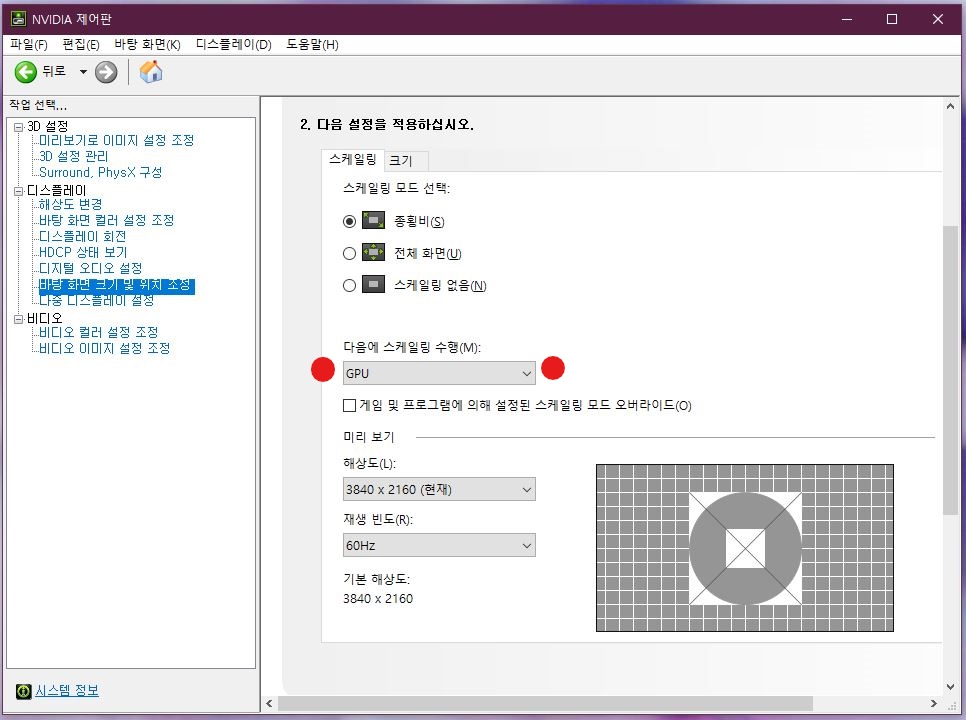Open Surround, PhysX 구성 page
Screen dimensions: 966x720
pos(100,172)
